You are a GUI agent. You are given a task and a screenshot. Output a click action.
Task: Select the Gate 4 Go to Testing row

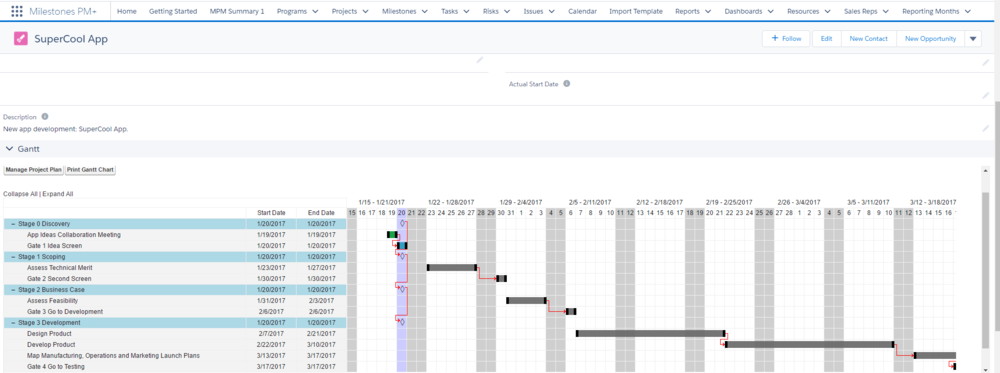click(x=174, y=367)
